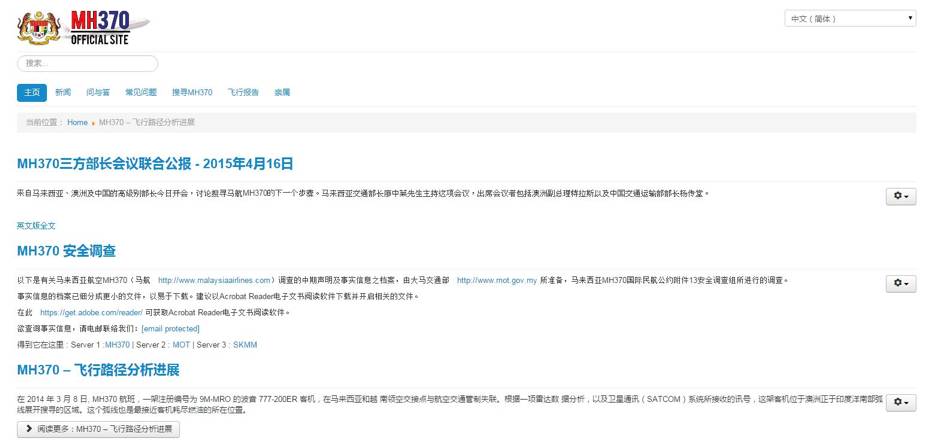Open the MH370 安全调查 heading link
The width and height of the screenshot is (940, 447).
point(66,250)
